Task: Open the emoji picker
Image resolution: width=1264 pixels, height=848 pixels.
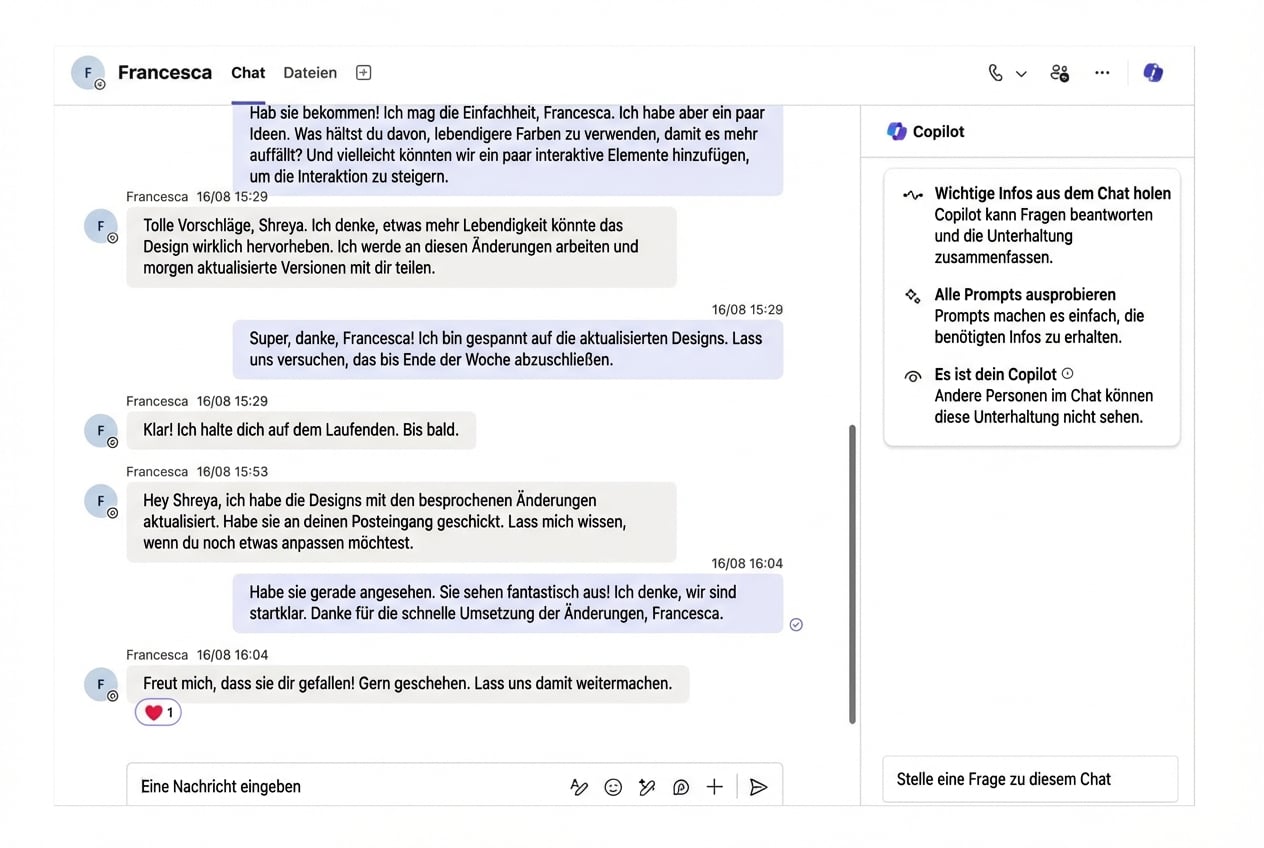Action: point(613,787)
